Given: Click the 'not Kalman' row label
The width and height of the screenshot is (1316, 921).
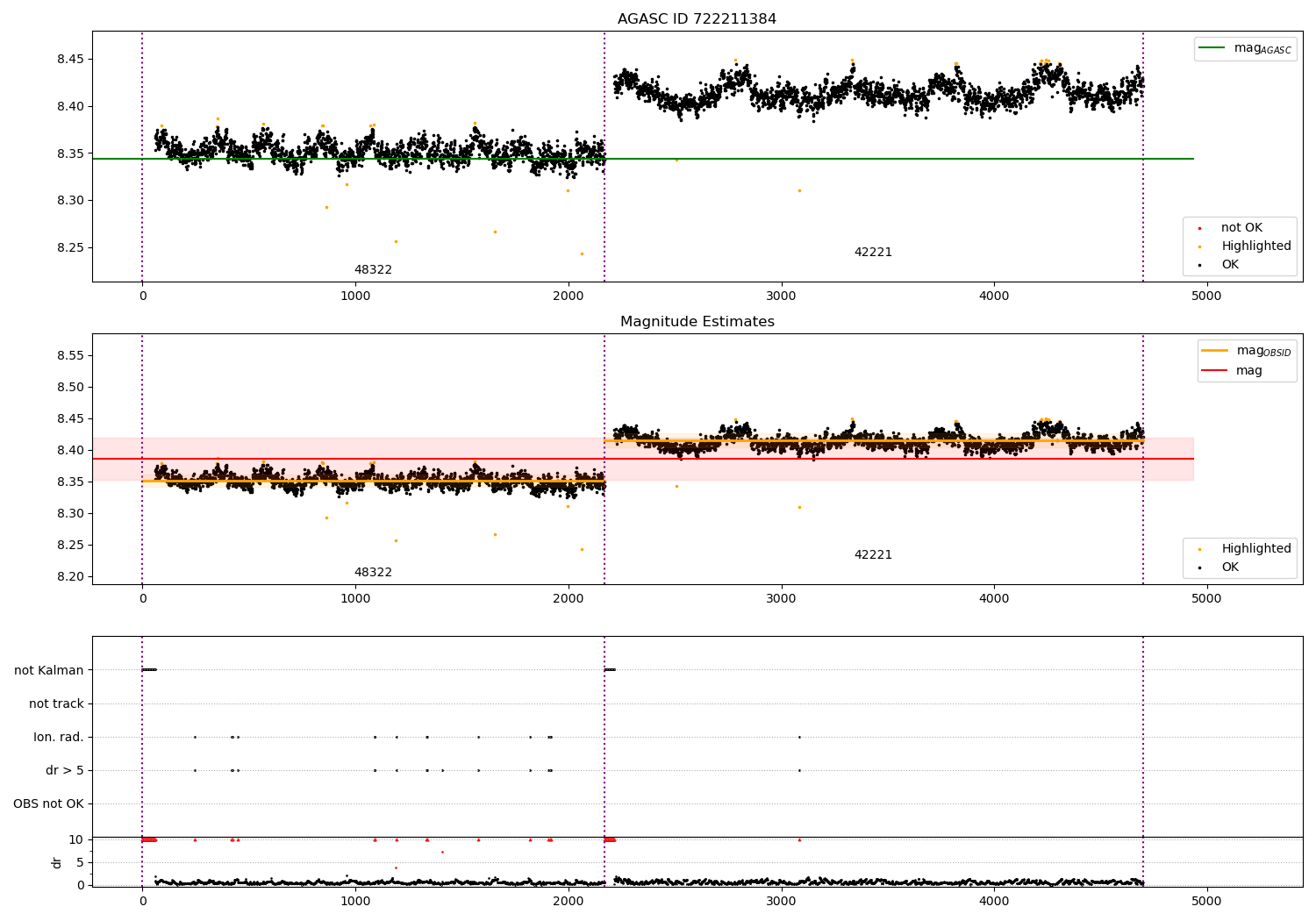Looking at the screenshot, I should (49, 670).
